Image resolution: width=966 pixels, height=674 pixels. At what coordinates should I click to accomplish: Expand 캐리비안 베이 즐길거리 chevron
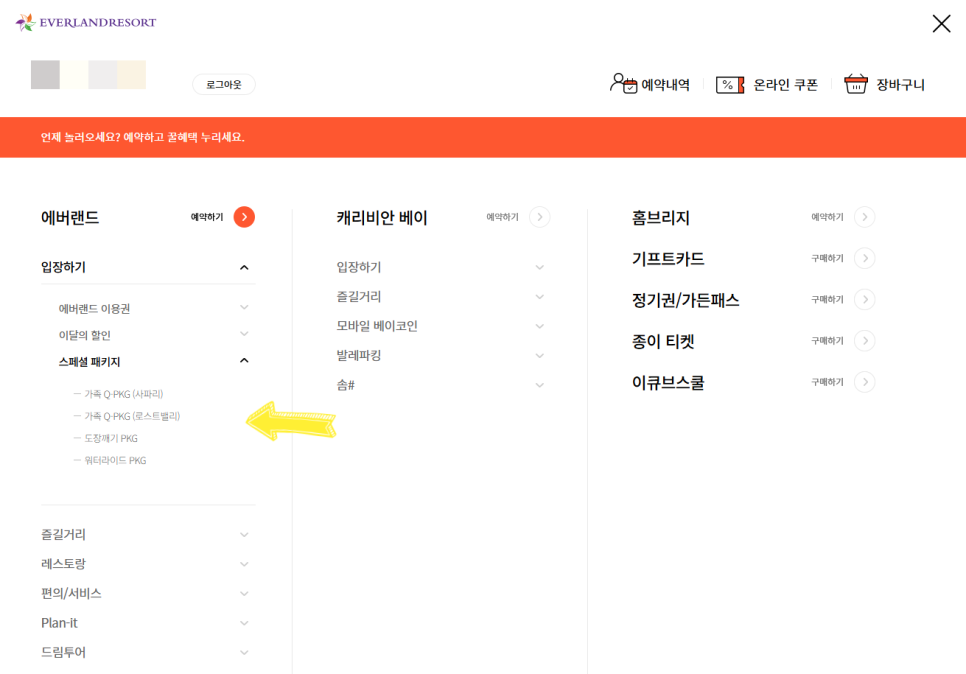(540, 297)
